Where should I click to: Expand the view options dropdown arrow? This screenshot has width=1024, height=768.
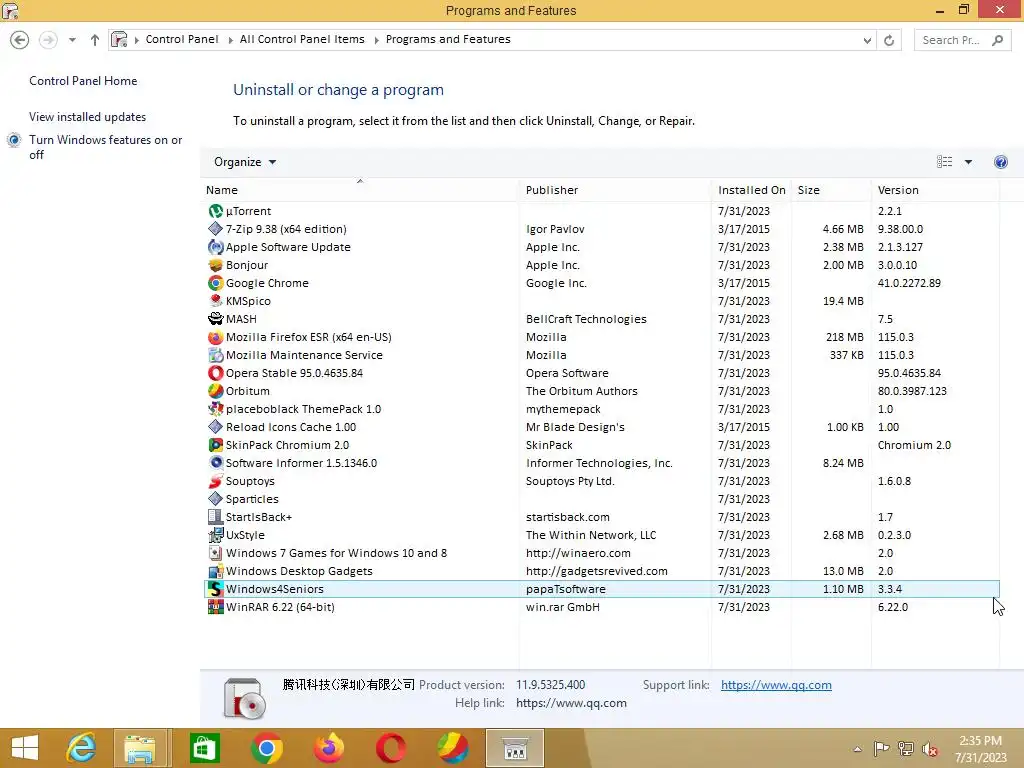pyautogui.click(x=968, y=162)
